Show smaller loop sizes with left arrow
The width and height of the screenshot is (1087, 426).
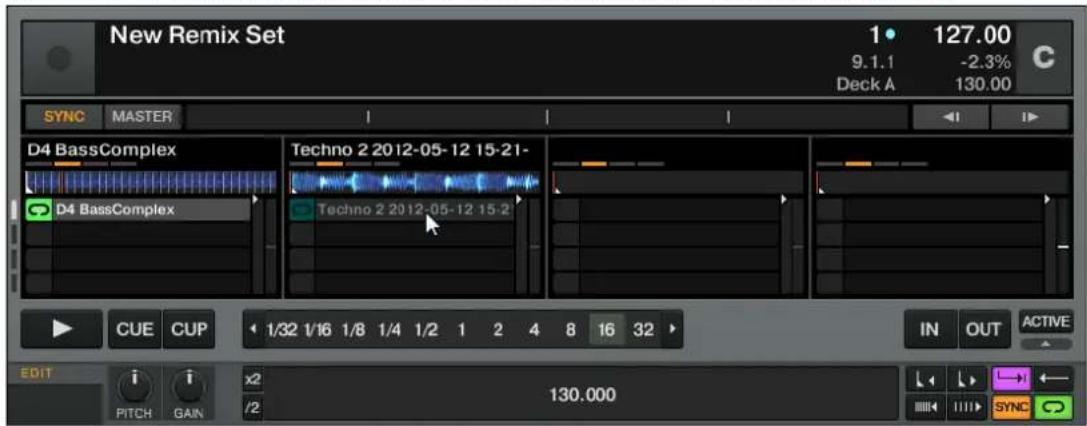(x=253, y=330)
